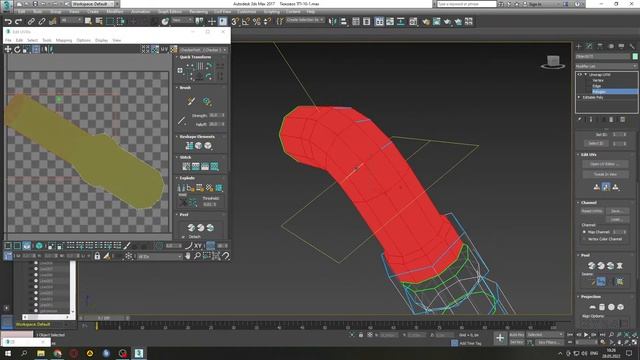
Task: Select the Zoom magnifier in Edit UVWs
Action: click(x=197, y=256)
